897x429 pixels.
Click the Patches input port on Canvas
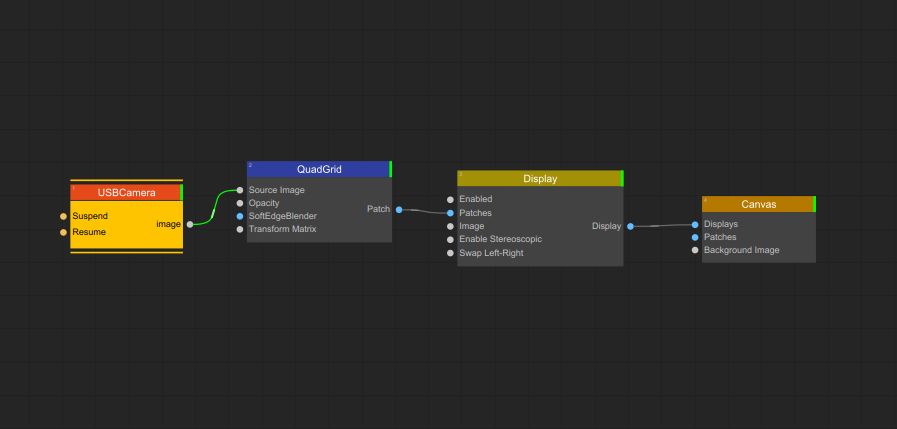(x=695, y=237)
